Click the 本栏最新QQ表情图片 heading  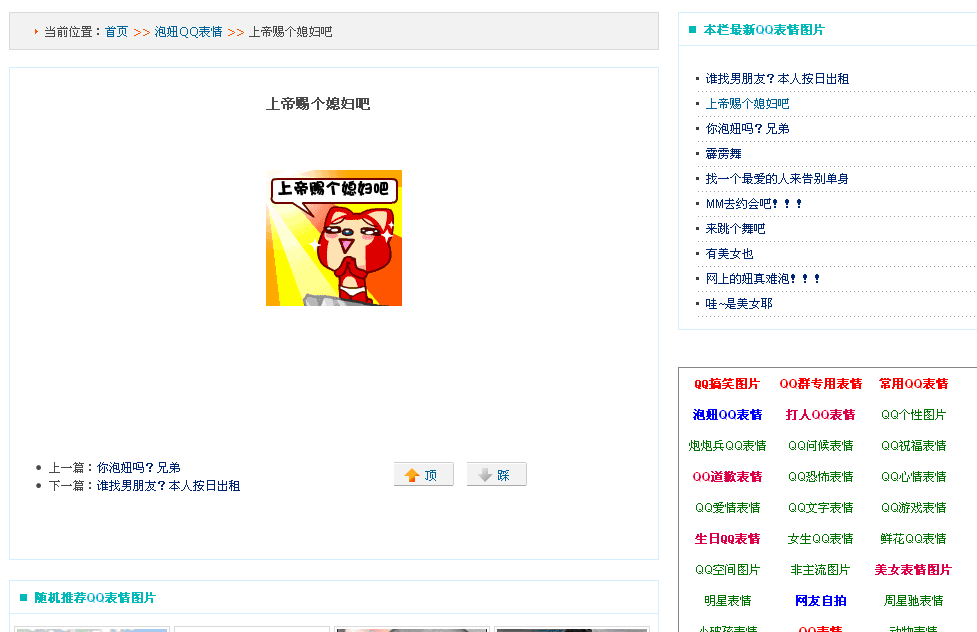(763, 29)
